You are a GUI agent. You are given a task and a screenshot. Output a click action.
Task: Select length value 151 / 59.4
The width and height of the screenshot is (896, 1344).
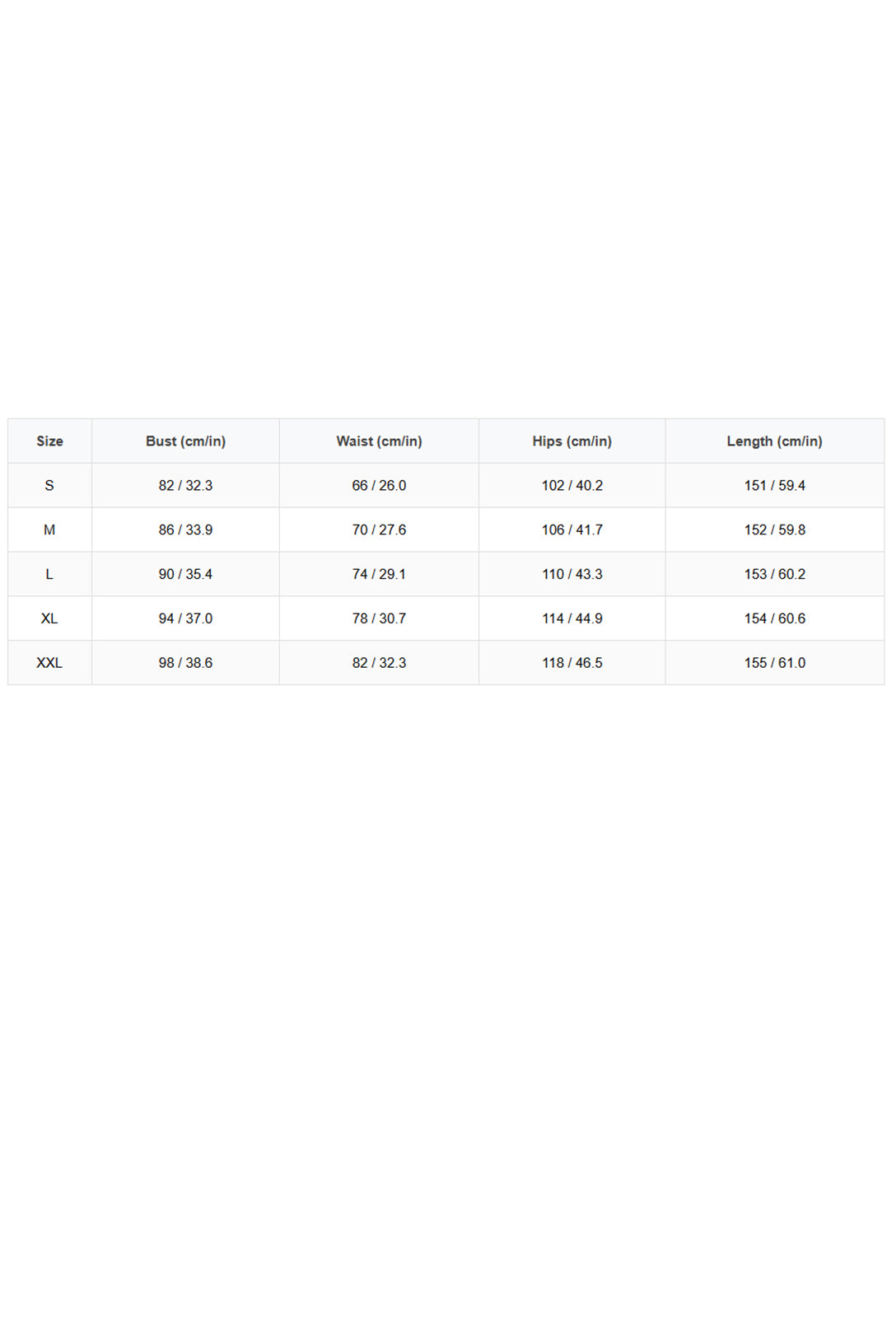point(774,486)
